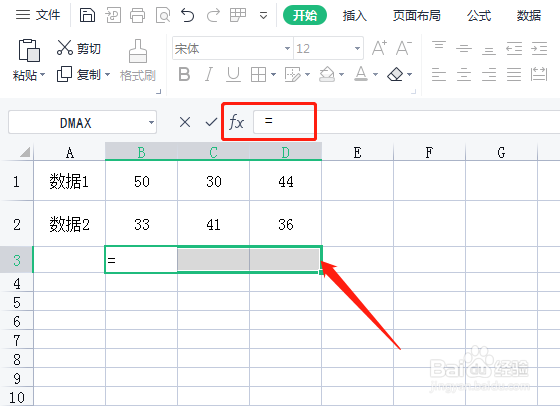The width and height of the screenshot is (560, 406).
Task: Click the Save icon in quick toolbar
Action: (x=87, y=15)
